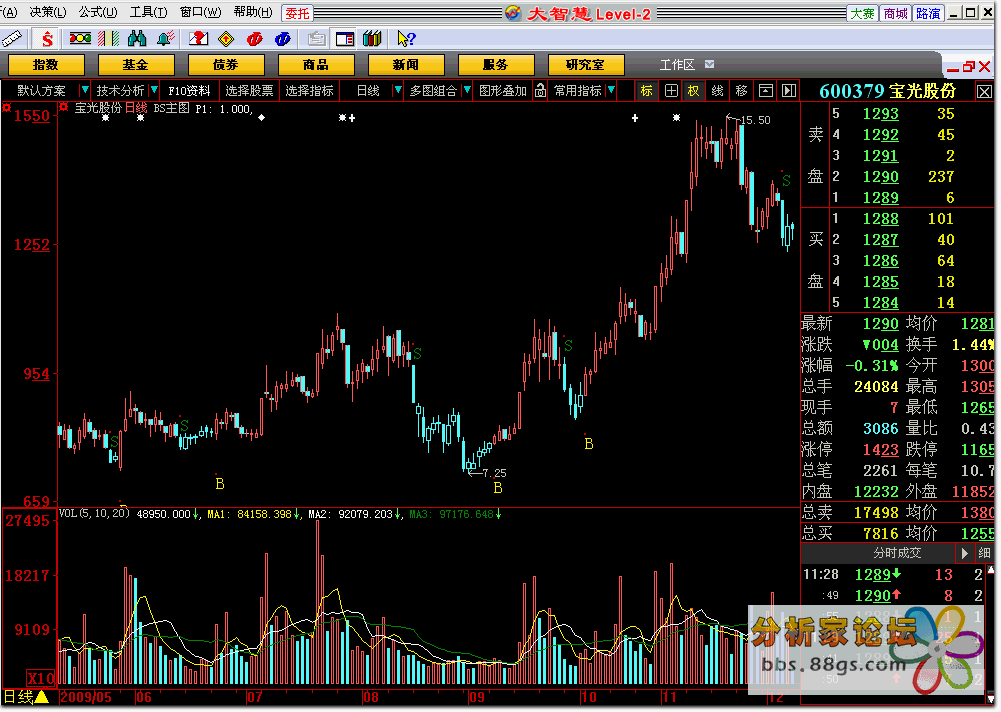Screen dimensions: 1001x712
Task: Click the skip-to-end arrow icon
Action: 789,91
